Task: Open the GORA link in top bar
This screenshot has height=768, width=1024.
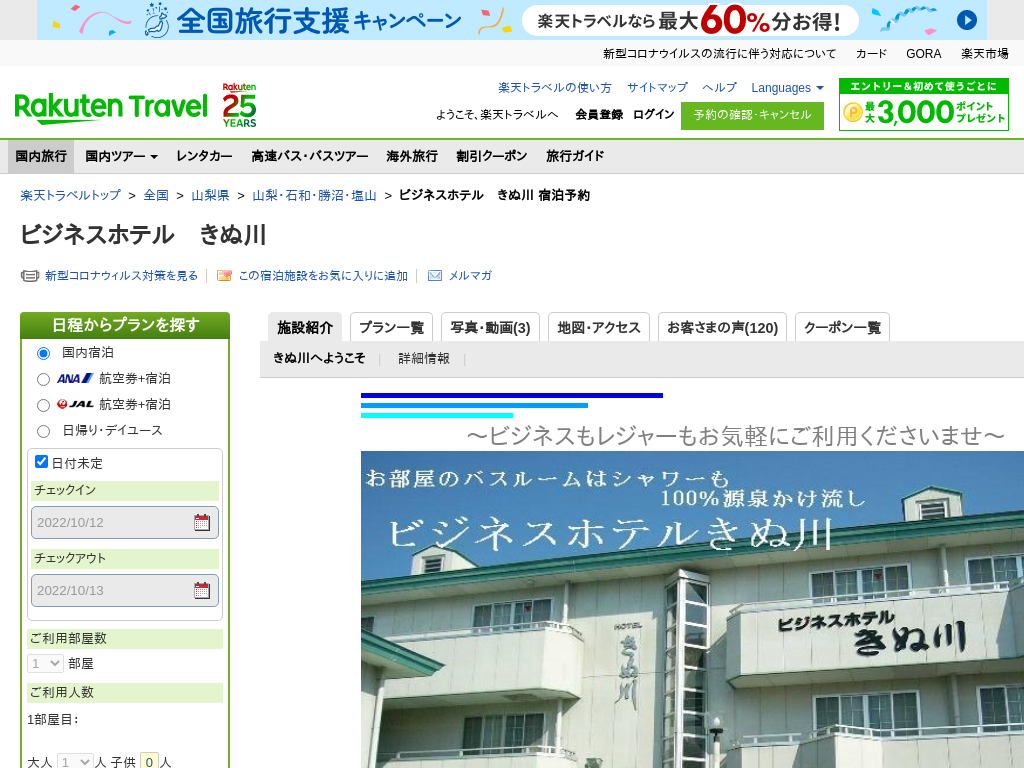Action: (x=923, y=54)
